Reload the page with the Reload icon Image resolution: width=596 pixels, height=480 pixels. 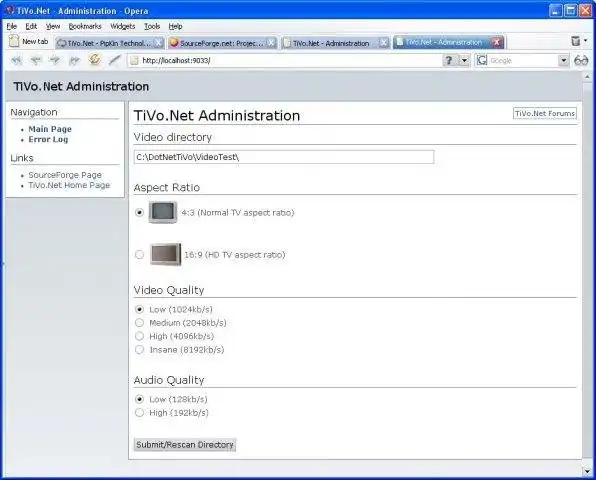(94, 60)
